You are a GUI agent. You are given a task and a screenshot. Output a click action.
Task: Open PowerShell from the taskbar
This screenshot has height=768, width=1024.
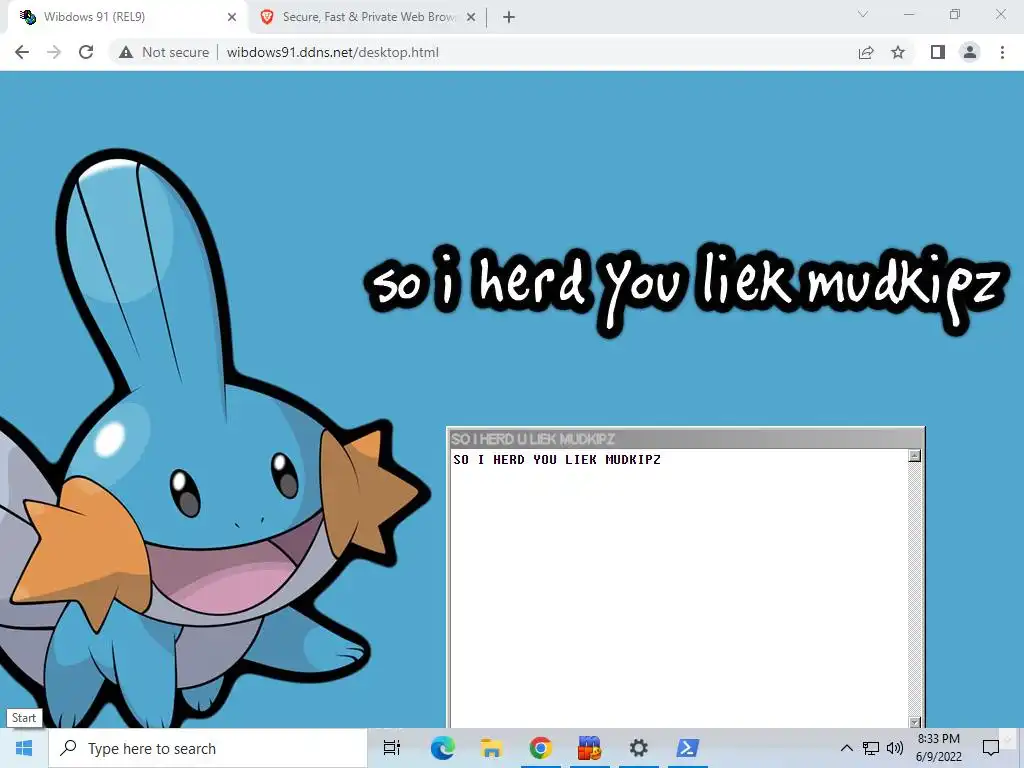tap(687, 748)
